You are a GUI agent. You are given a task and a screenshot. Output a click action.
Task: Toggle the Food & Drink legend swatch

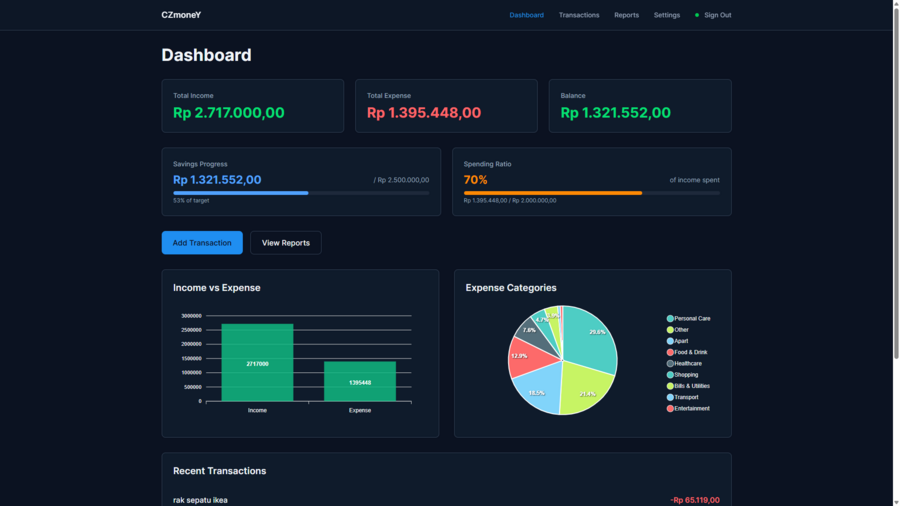point(670,352)
